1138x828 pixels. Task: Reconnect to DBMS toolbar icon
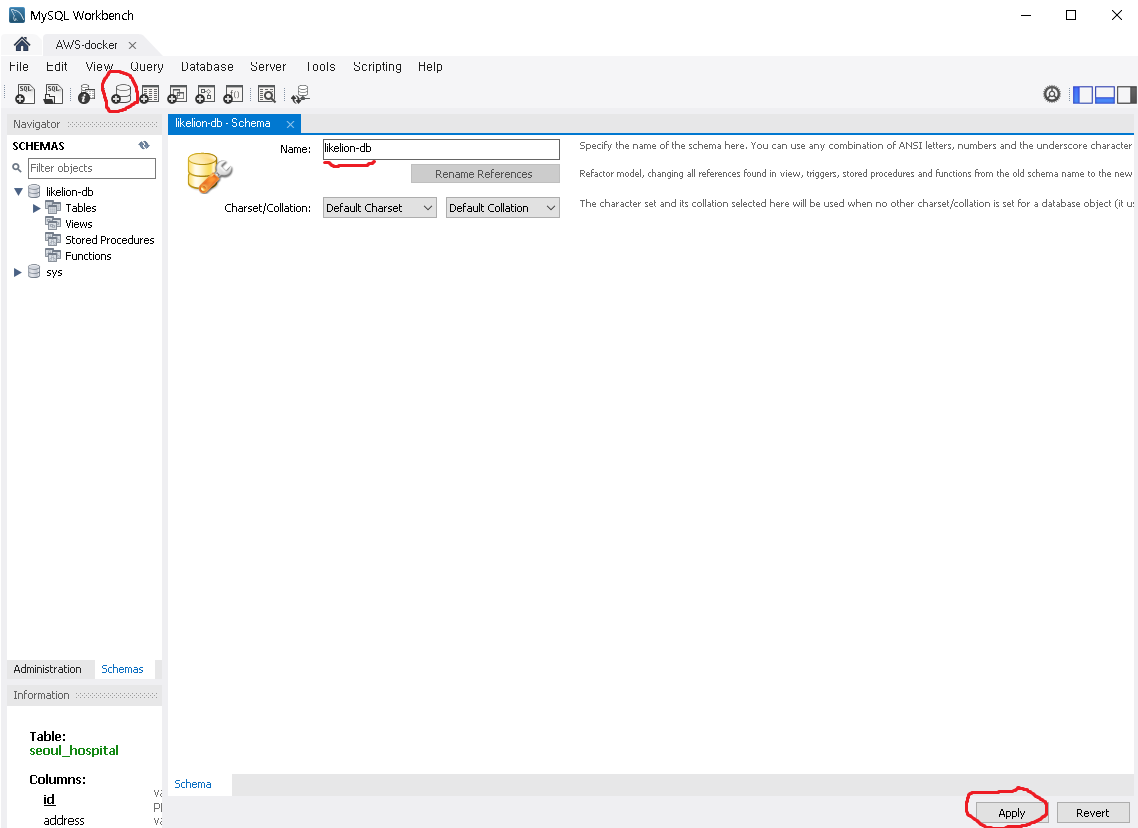click(300, 94)
